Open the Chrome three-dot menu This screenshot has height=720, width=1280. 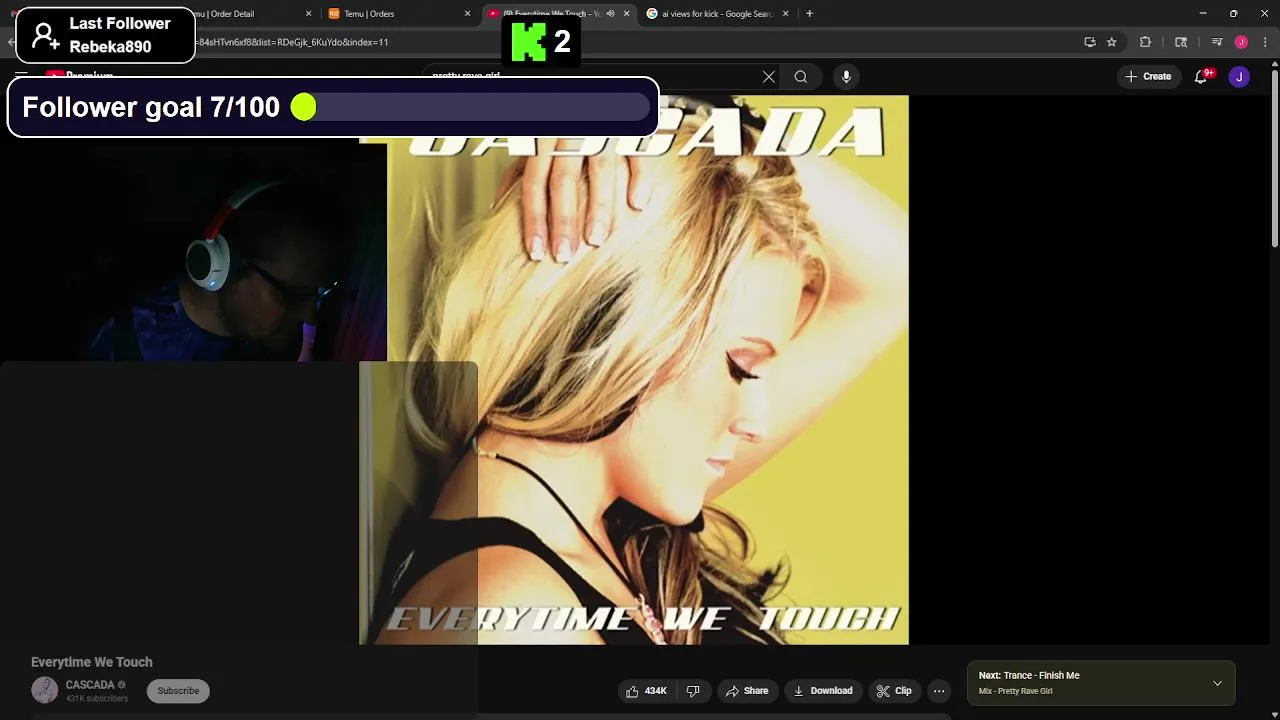[1266, 42]
